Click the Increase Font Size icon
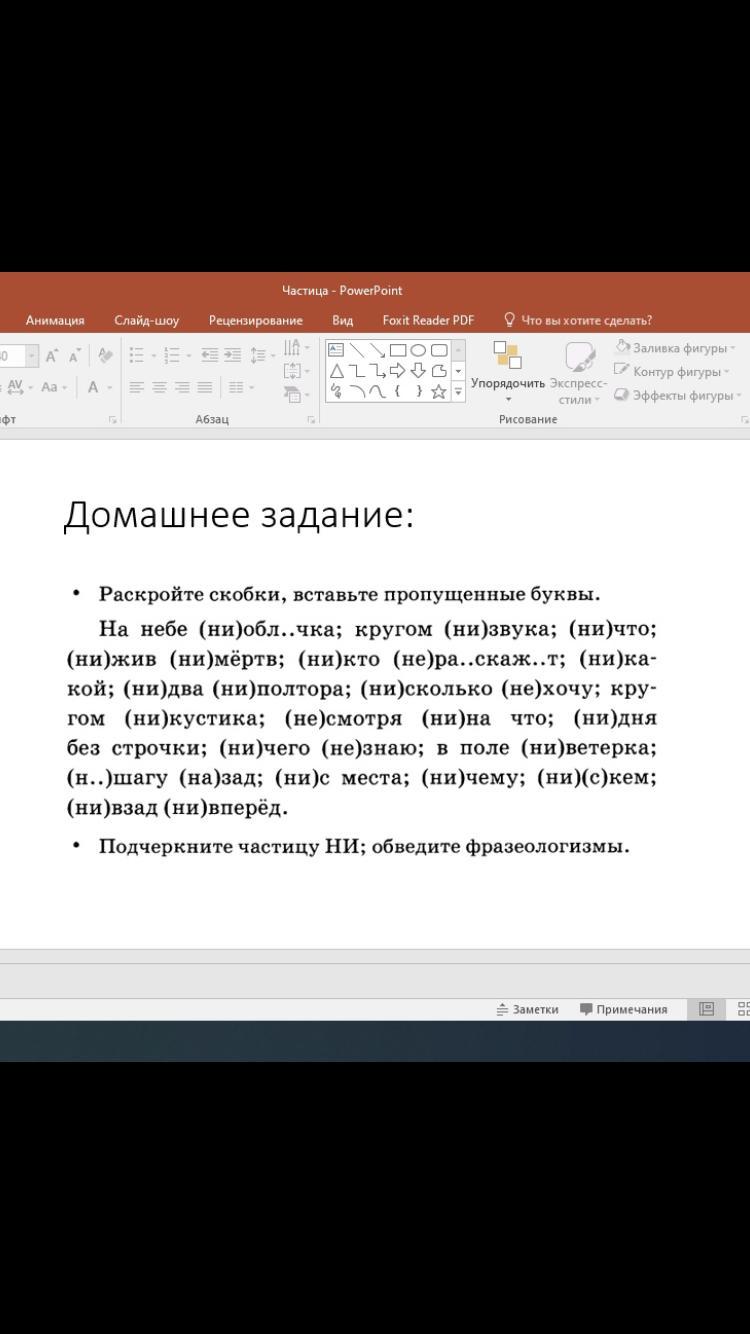This screenshot has height=1334, width=750. [x=51, y=356]
